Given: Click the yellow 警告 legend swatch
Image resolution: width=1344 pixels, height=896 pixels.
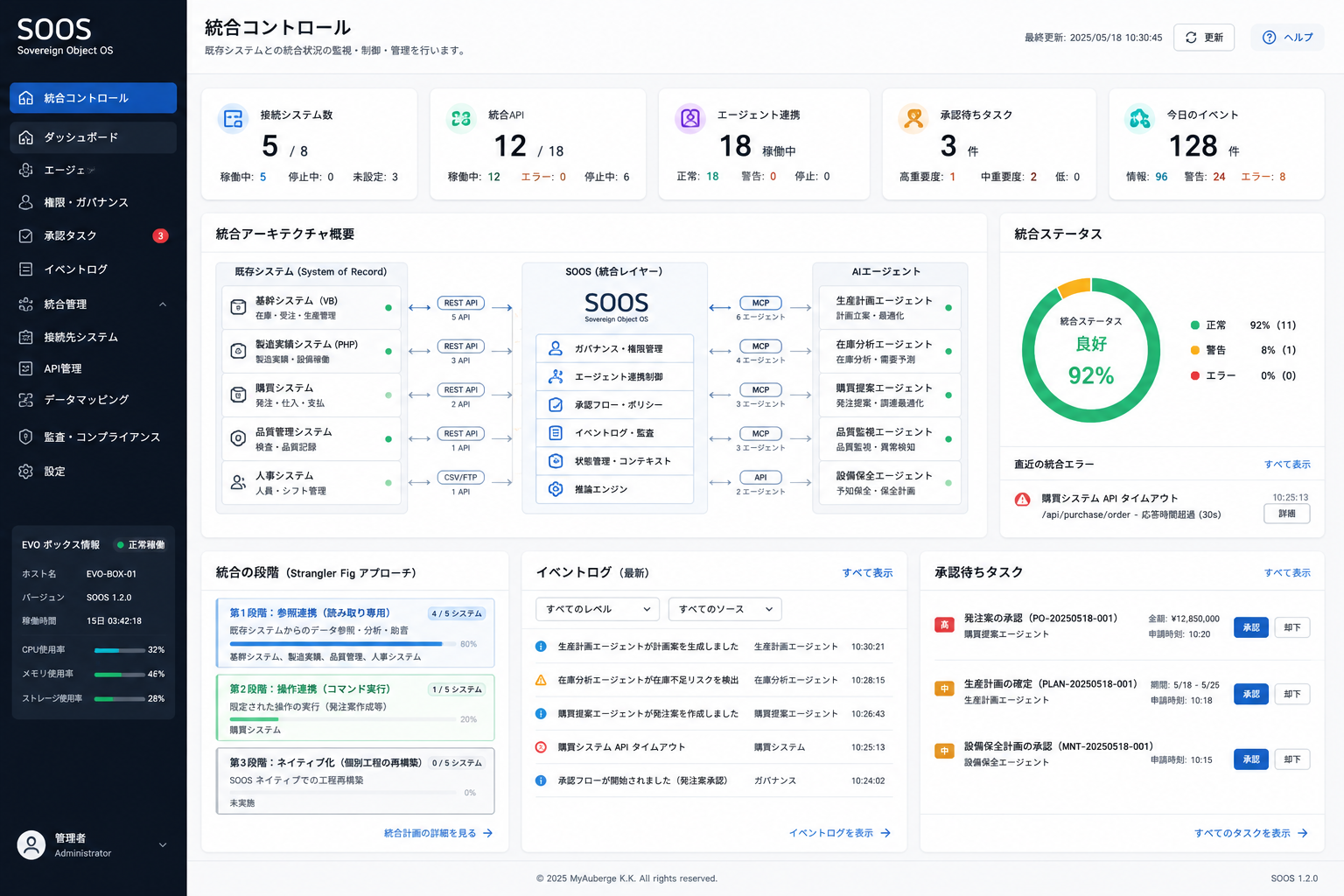Looking at the screenshot, I should [x=1194, y=350].
